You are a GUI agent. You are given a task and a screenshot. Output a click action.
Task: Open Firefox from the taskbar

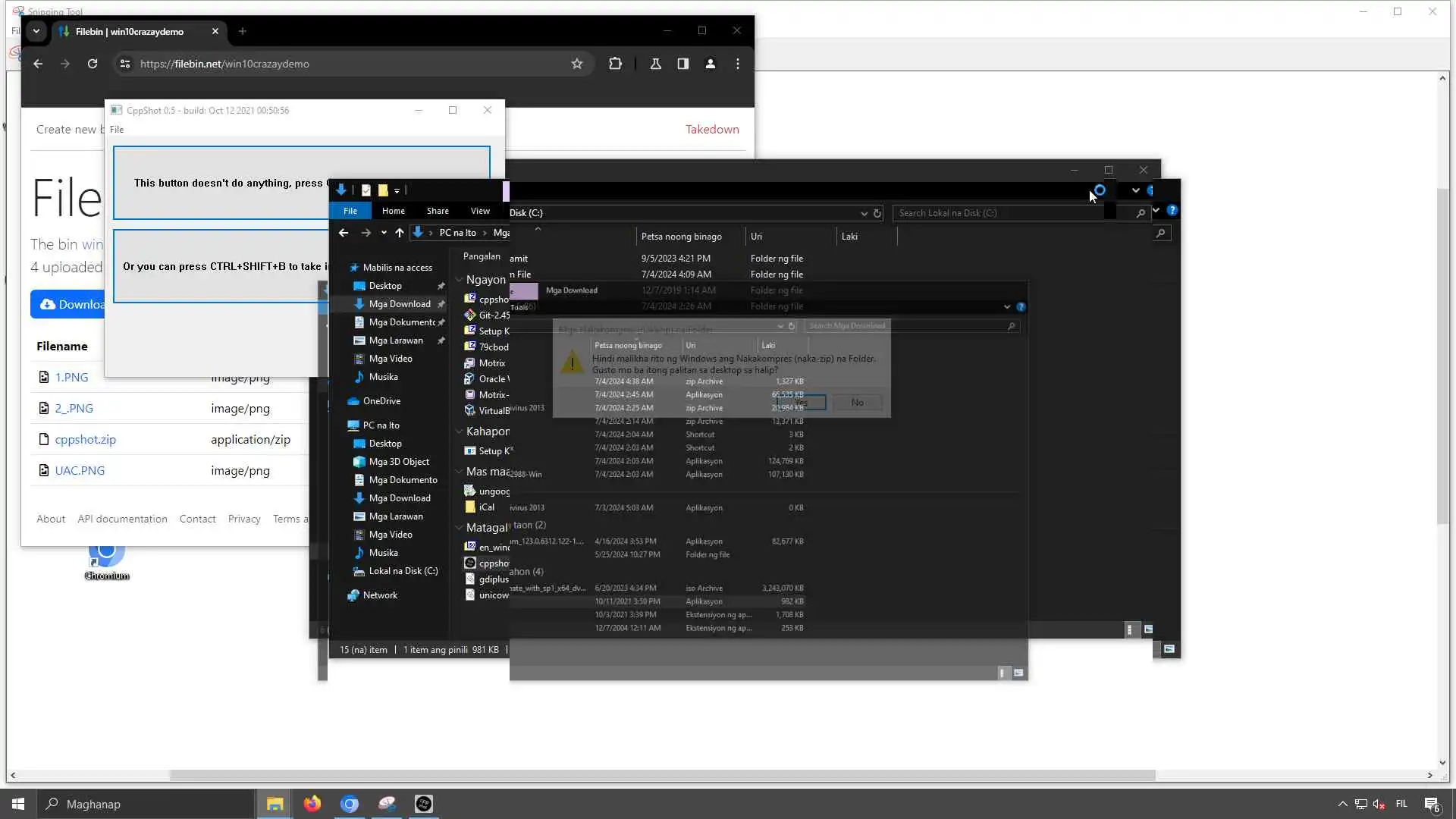coord(312,804)
